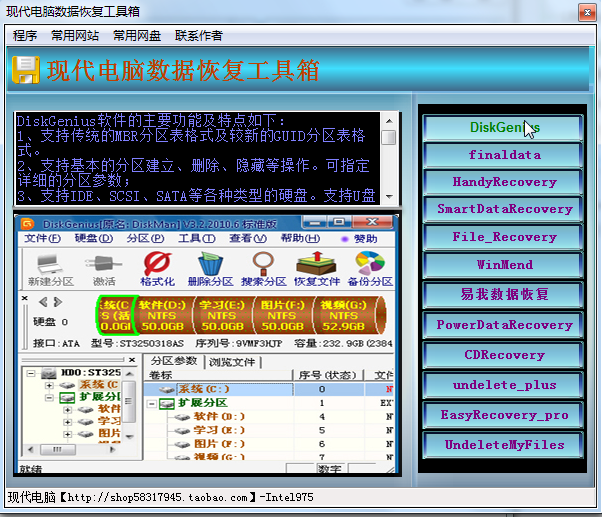The image size is (602, 517).
Task: Open the 联系作者 menu
Action: [198, 36]
